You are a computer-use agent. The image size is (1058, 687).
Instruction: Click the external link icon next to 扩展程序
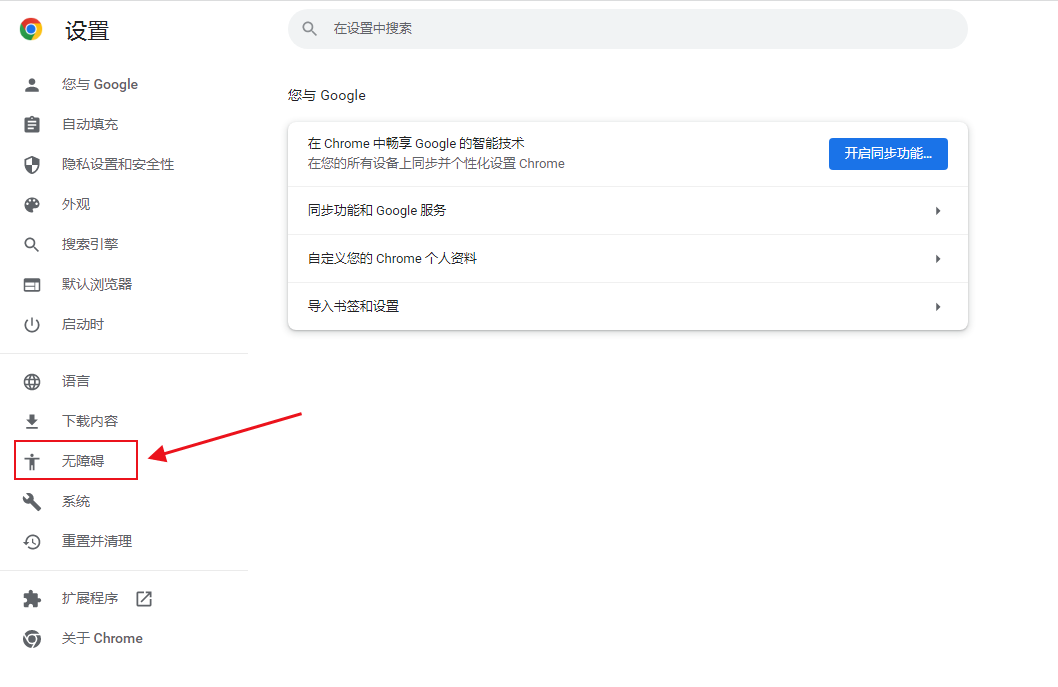144,599
